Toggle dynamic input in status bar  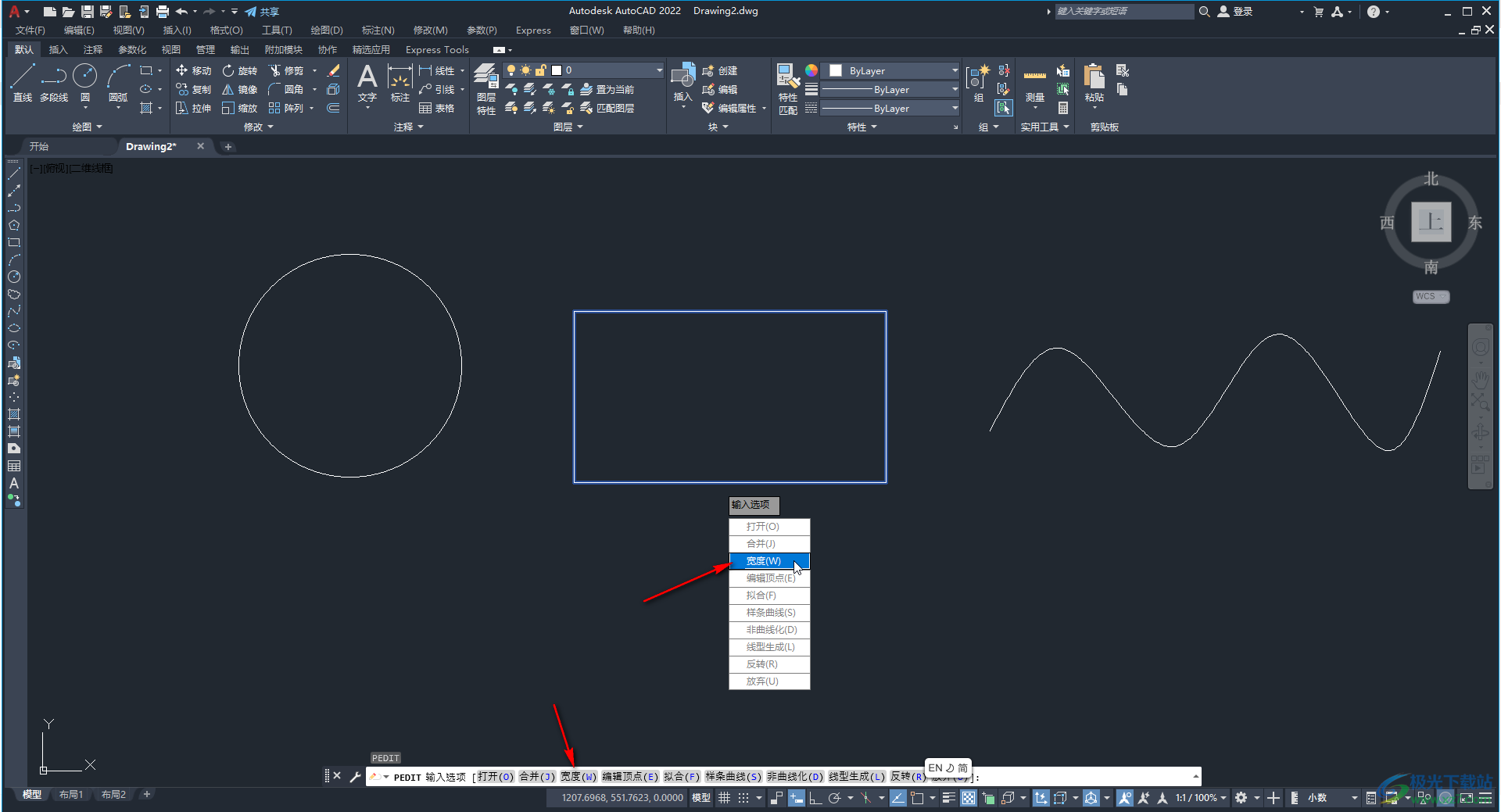click(796, 798)
